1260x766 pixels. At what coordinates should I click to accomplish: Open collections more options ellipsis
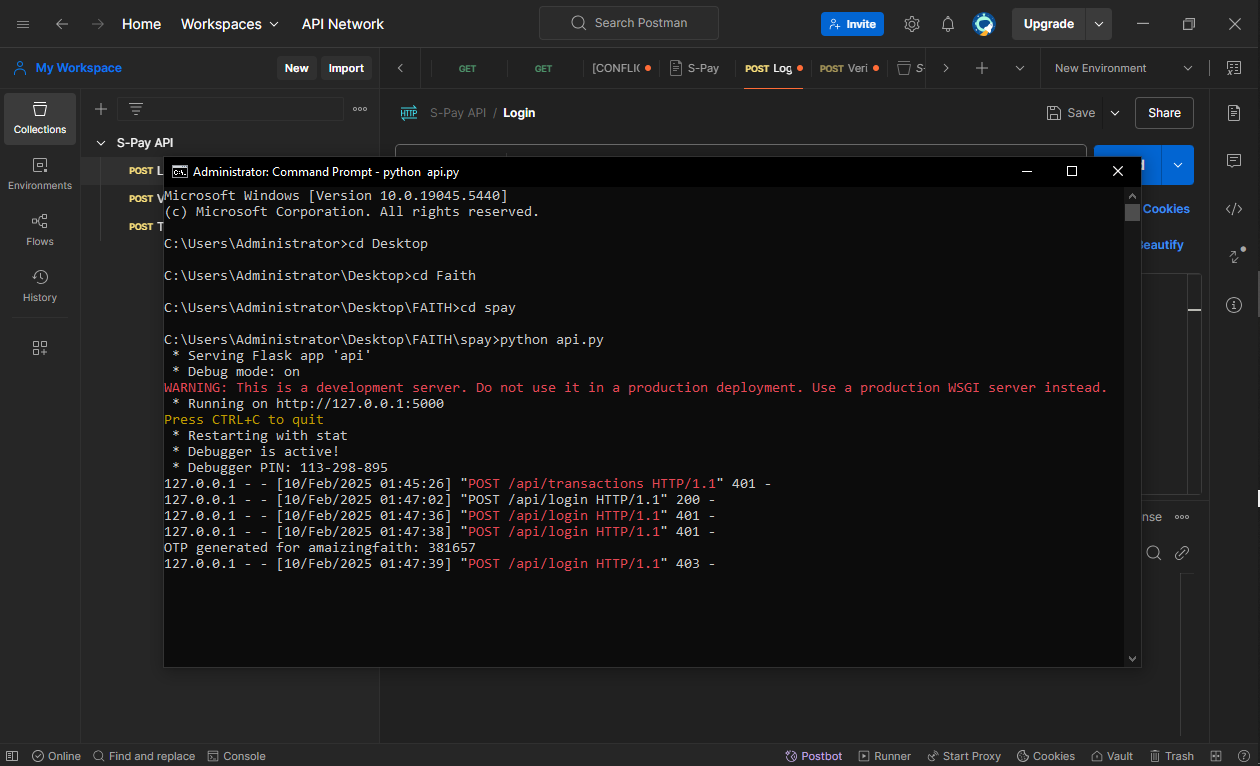coord(360,109)
